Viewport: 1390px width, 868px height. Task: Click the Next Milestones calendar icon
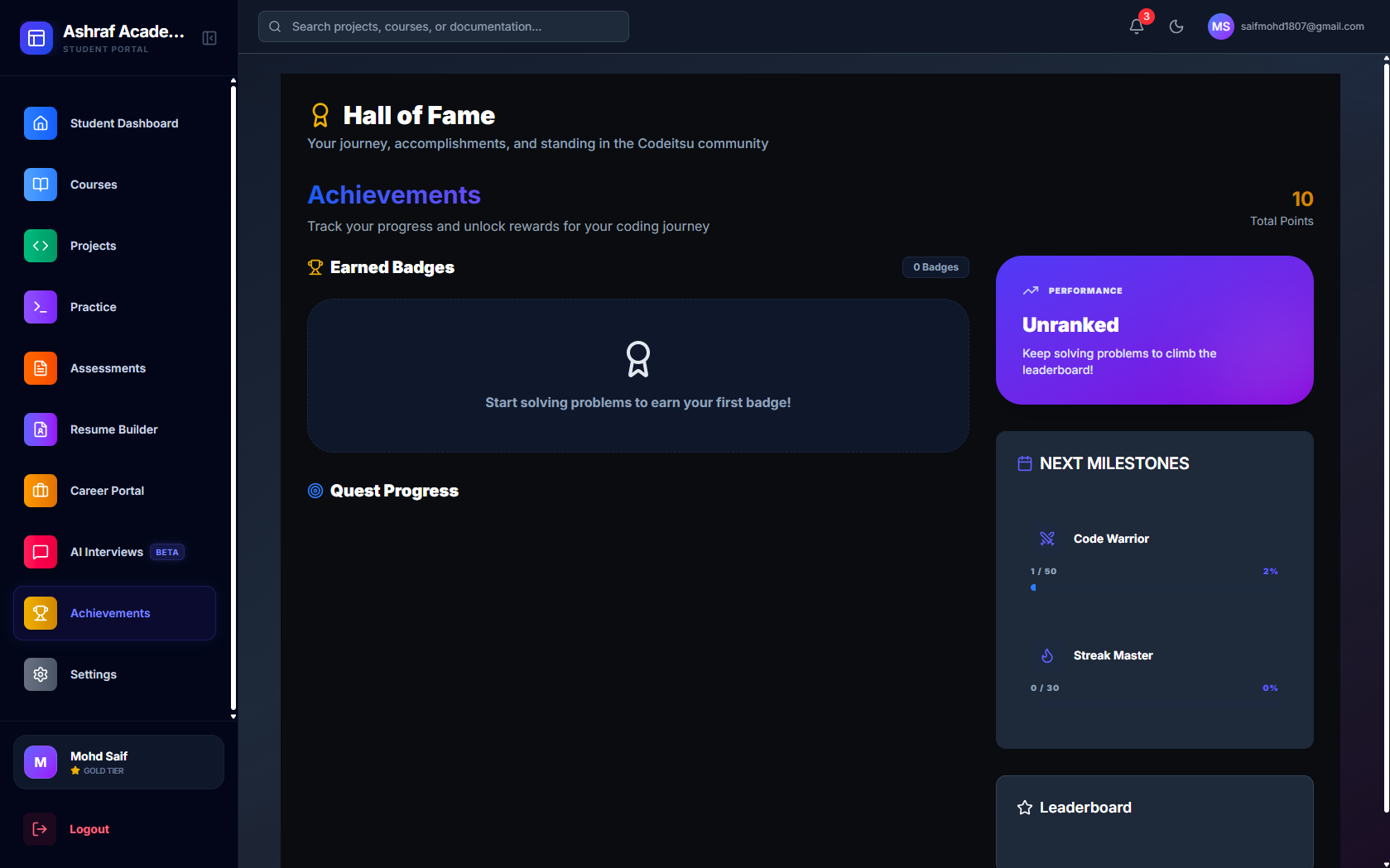click(x=1025, y=463)
